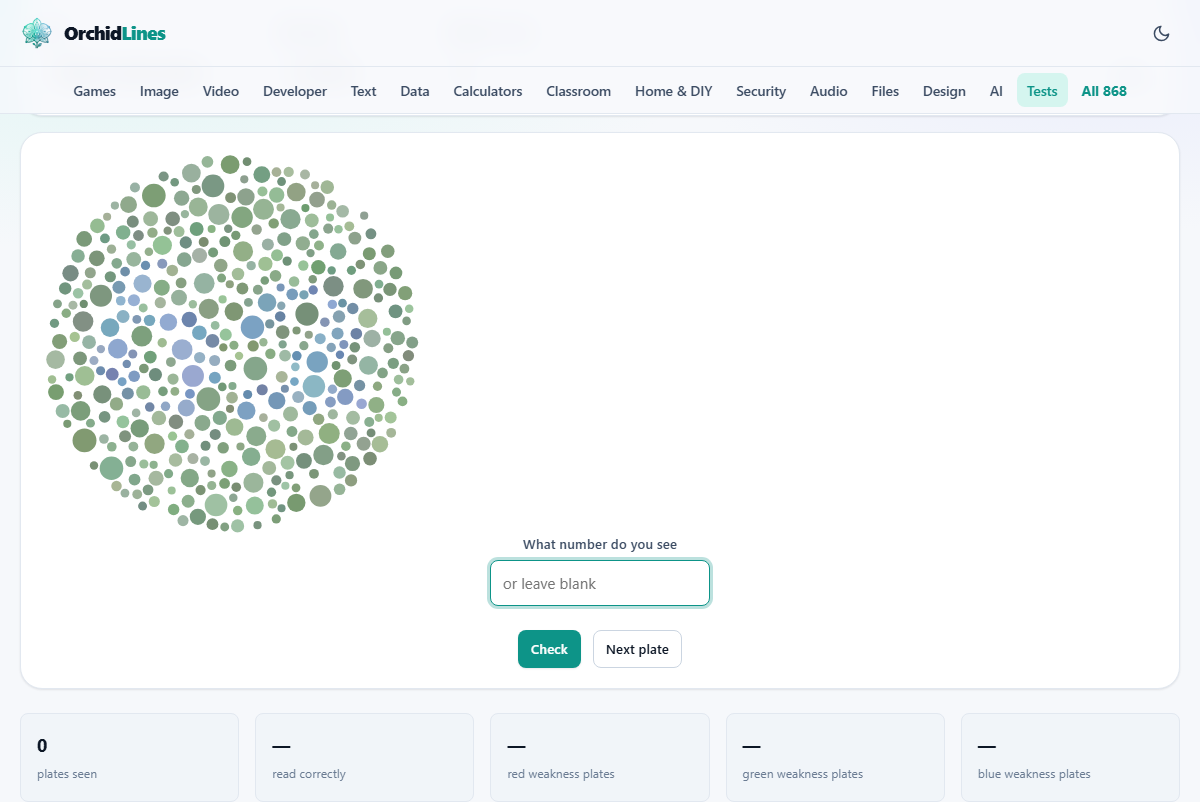The height and width of the screenshot is (802, 1200).
Task: Open the Games category
Action: (x=95, y=91)
